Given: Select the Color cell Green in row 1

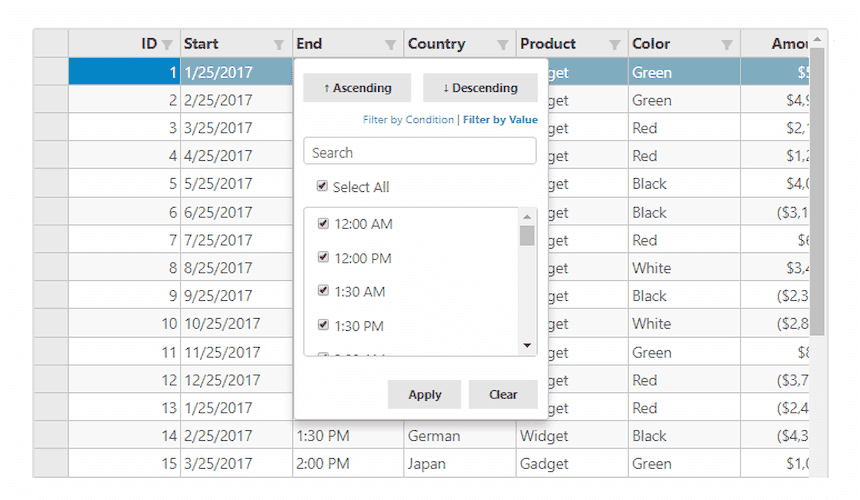Looking at the screenshot, I should point(684,72).
